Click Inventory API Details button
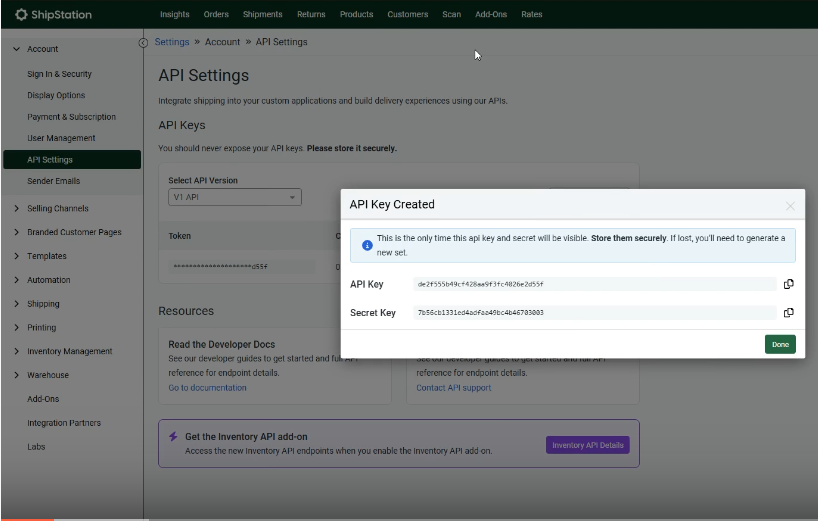This screenshot has width=818, height=521. click(x=587, y=445)
